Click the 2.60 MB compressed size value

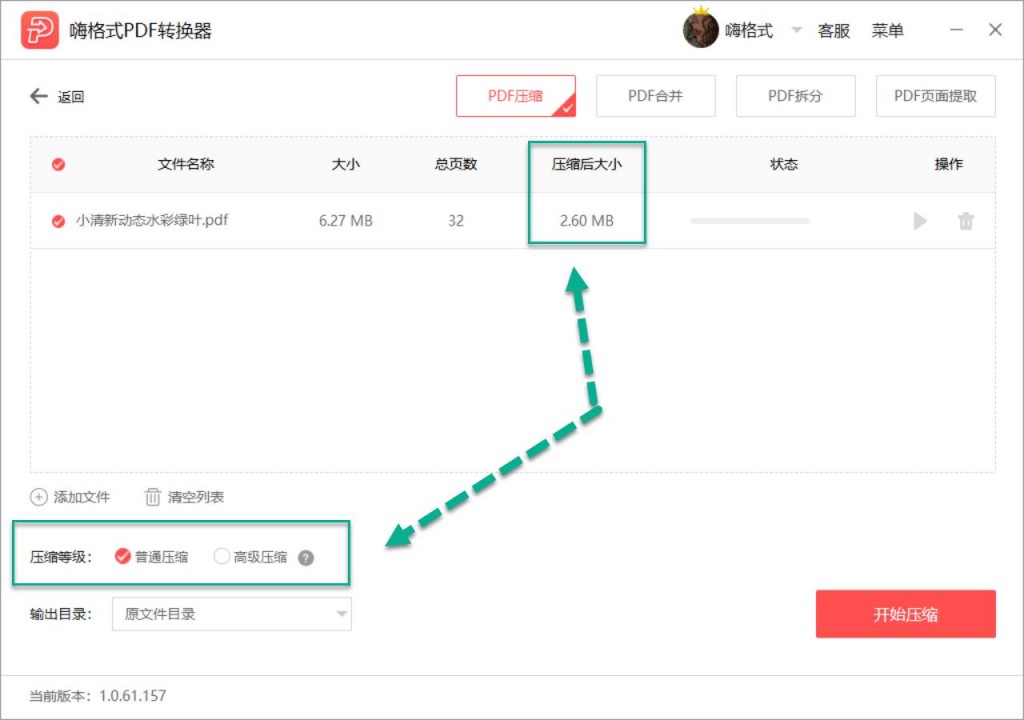tap(586, 221)
